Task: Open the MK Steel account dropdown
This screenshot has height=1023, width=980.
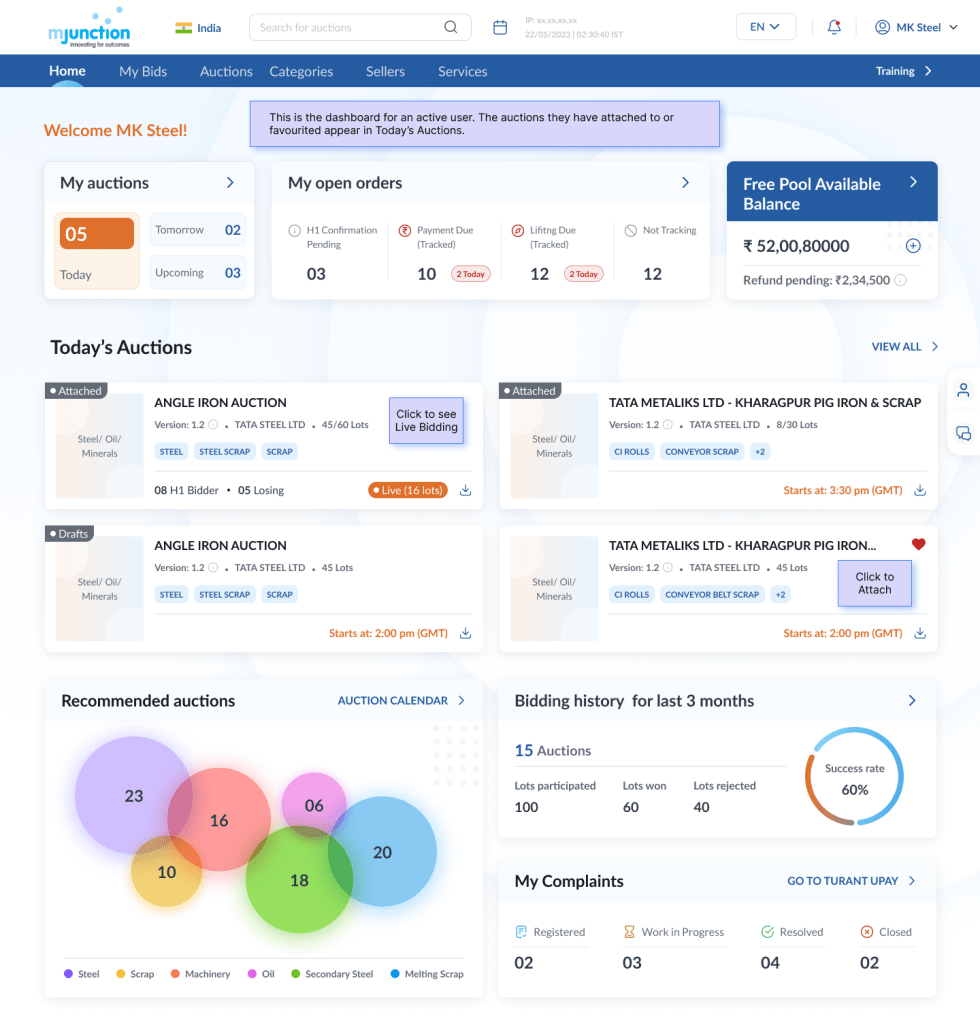Action: 916,27
